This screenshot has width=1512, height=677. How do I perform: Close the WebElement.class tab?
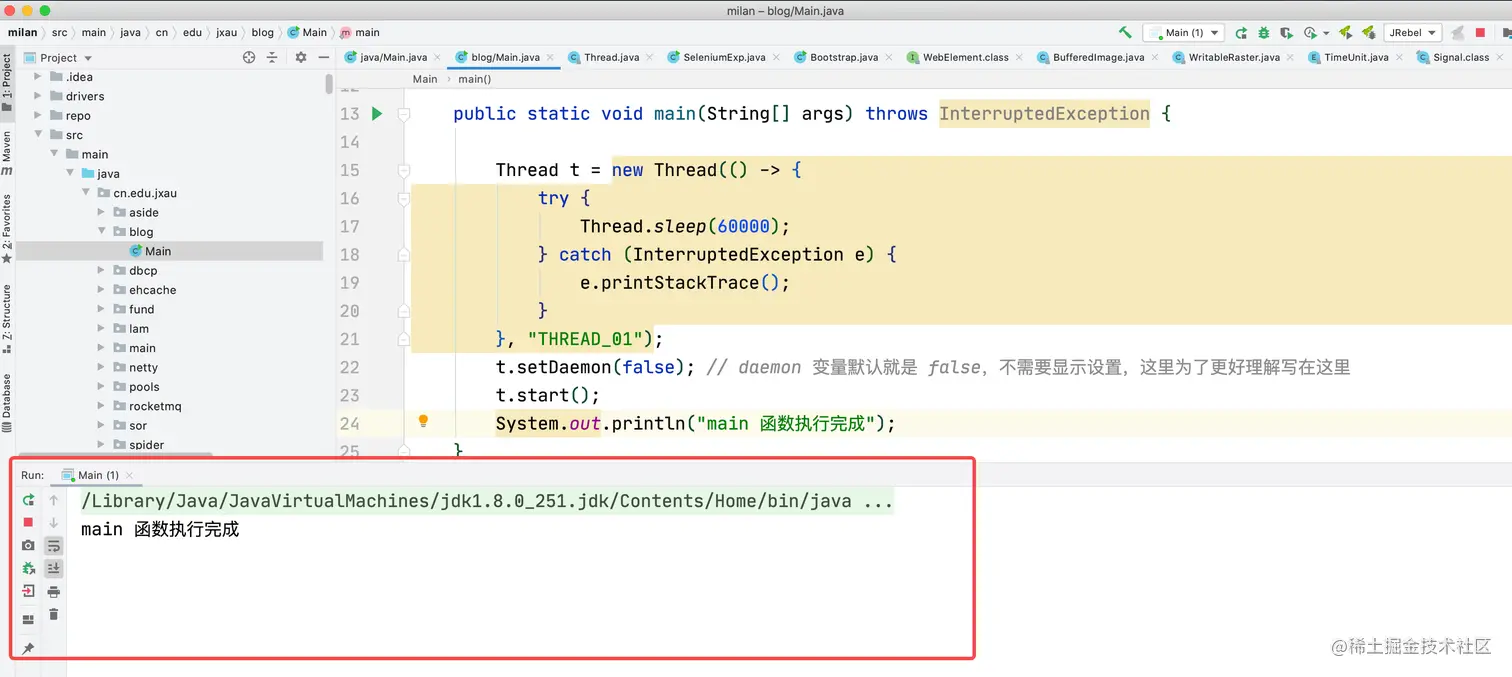point(1019,58)
